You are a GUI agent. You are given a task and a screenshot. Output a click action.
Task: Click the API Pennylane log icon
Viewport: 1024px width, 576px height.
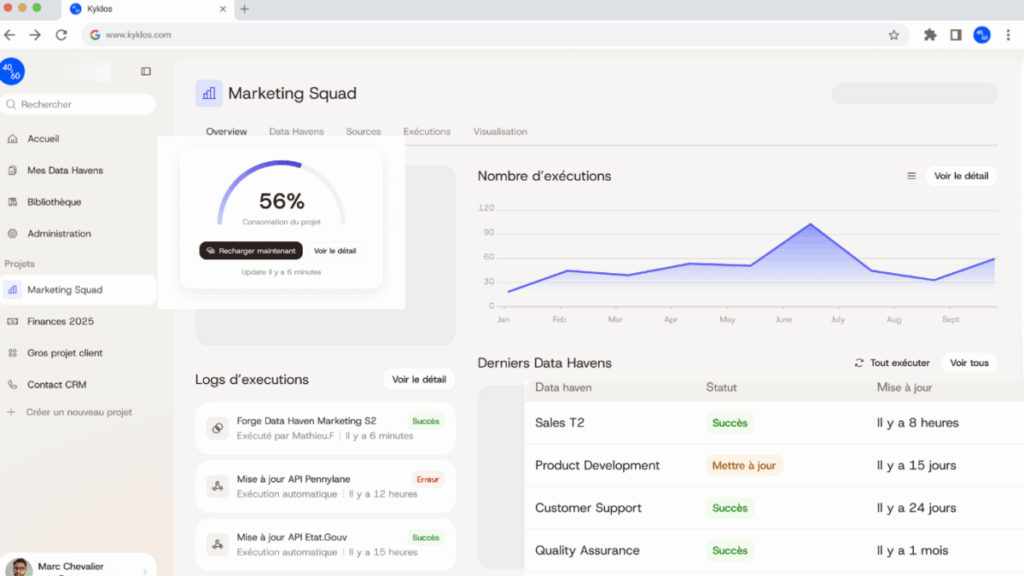216,486
